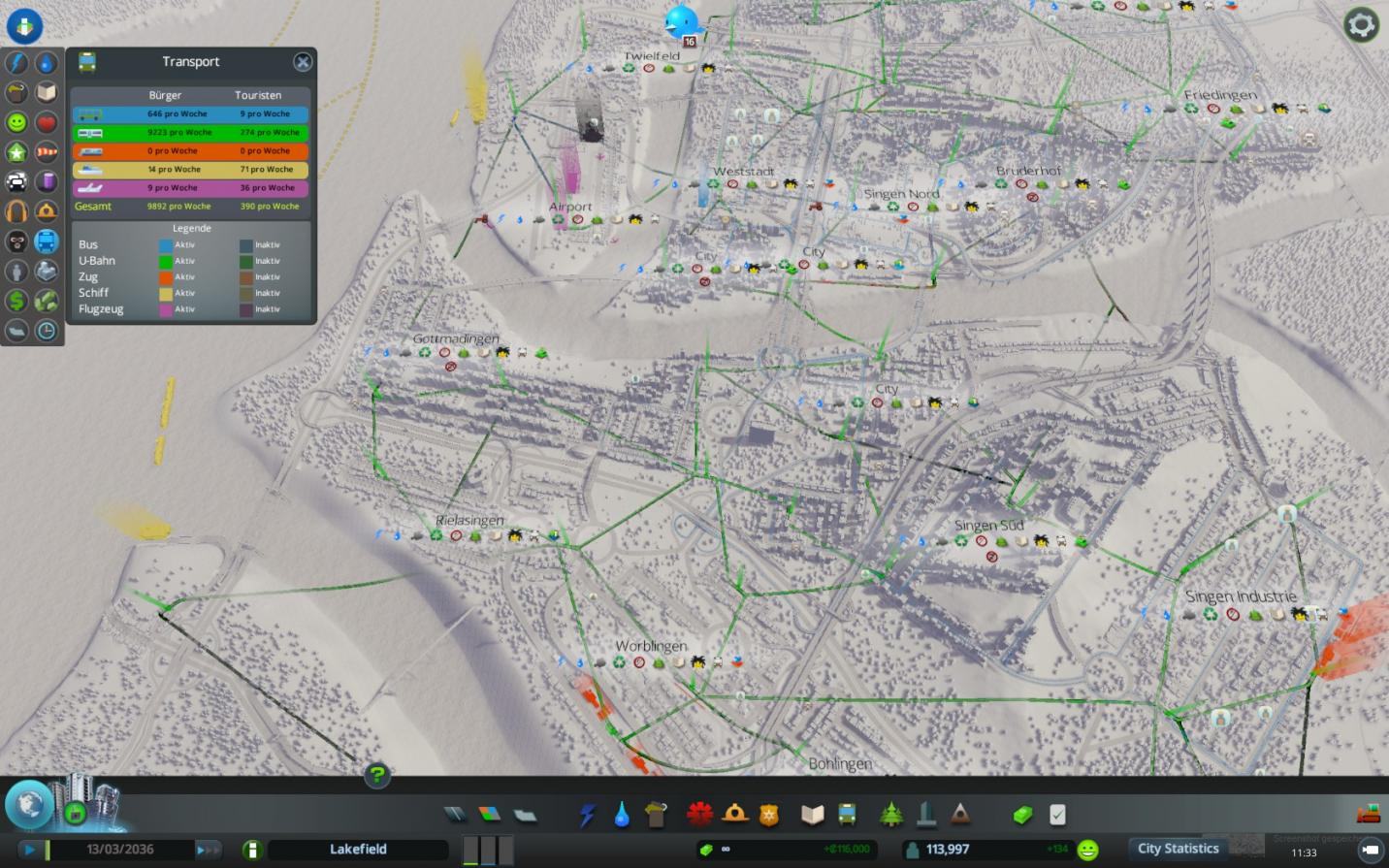Open the options gear menu
1389x868 pixels.
[1361, 25]
